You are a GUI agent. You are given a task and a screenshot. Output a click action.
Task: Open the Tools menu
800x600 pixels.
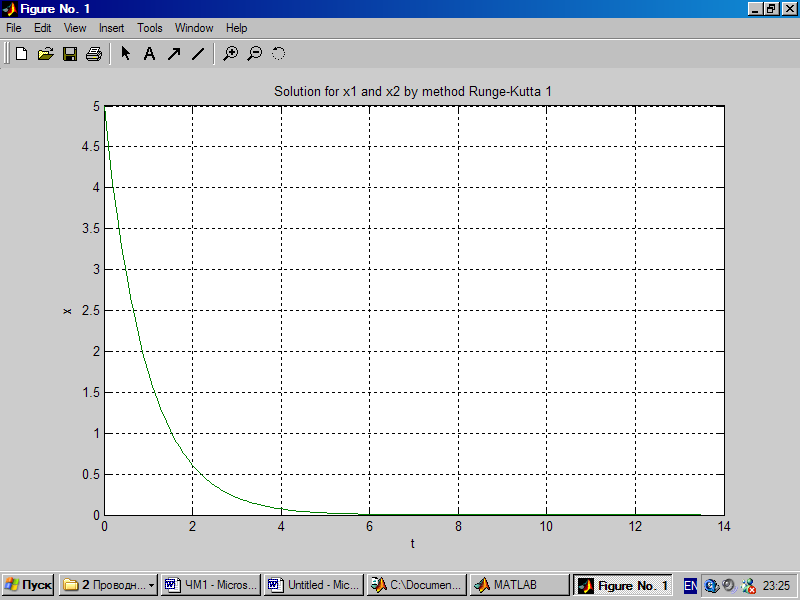150,28
